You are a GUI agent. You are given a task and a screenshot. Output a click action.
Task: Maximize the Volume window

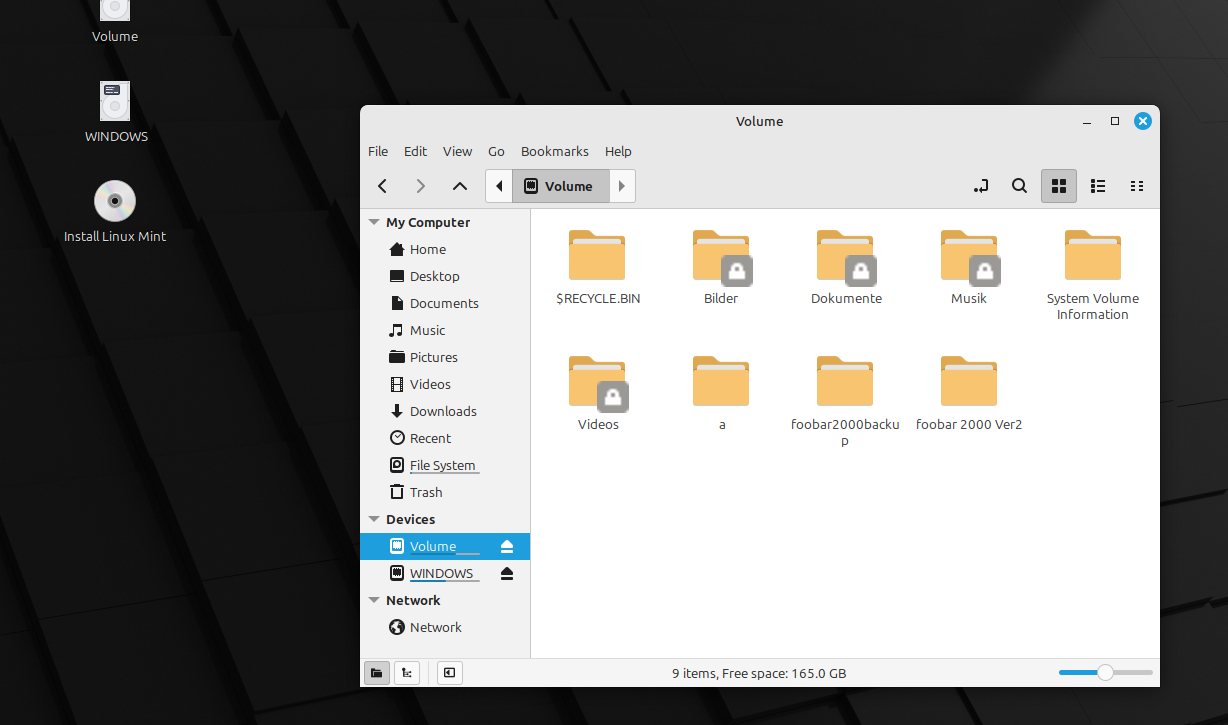[x=1115, y=121]
